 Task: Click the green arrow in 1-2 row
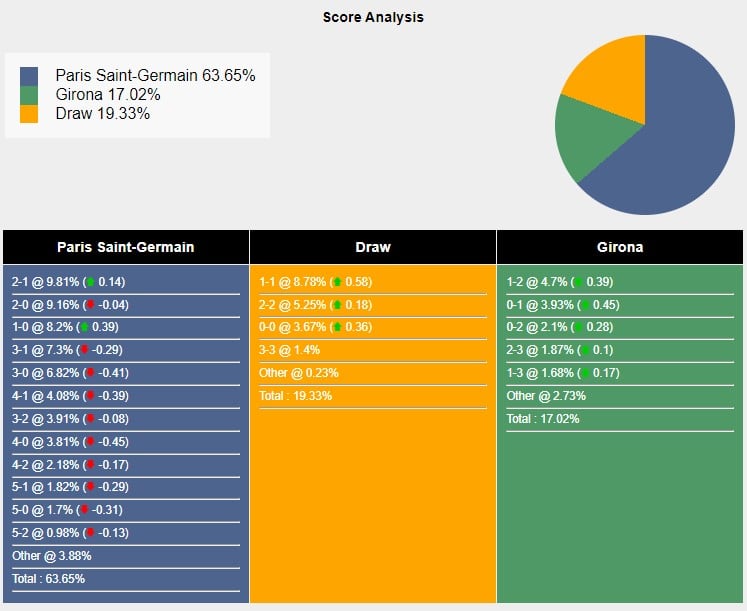(578, 282)
